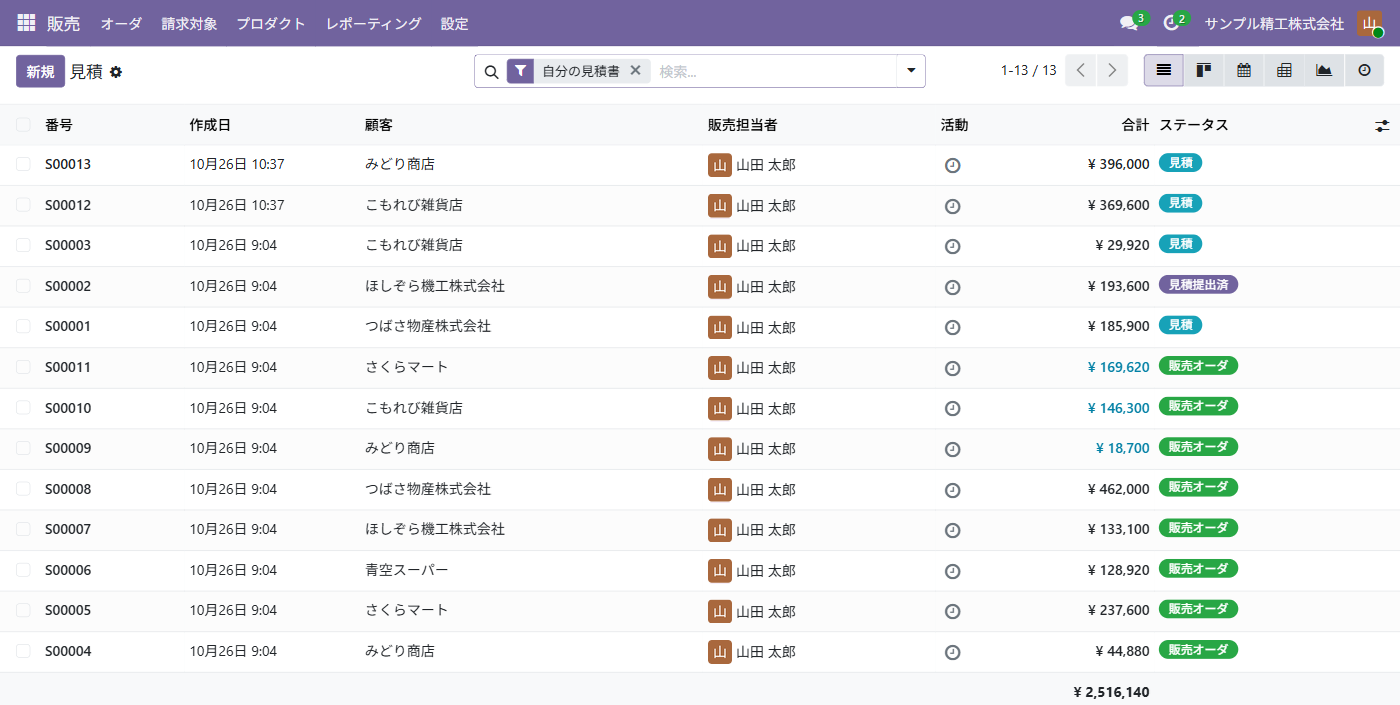Check the box for order S00004
The height and width of the screenshot is (705, 1400).
click(23, 651)
